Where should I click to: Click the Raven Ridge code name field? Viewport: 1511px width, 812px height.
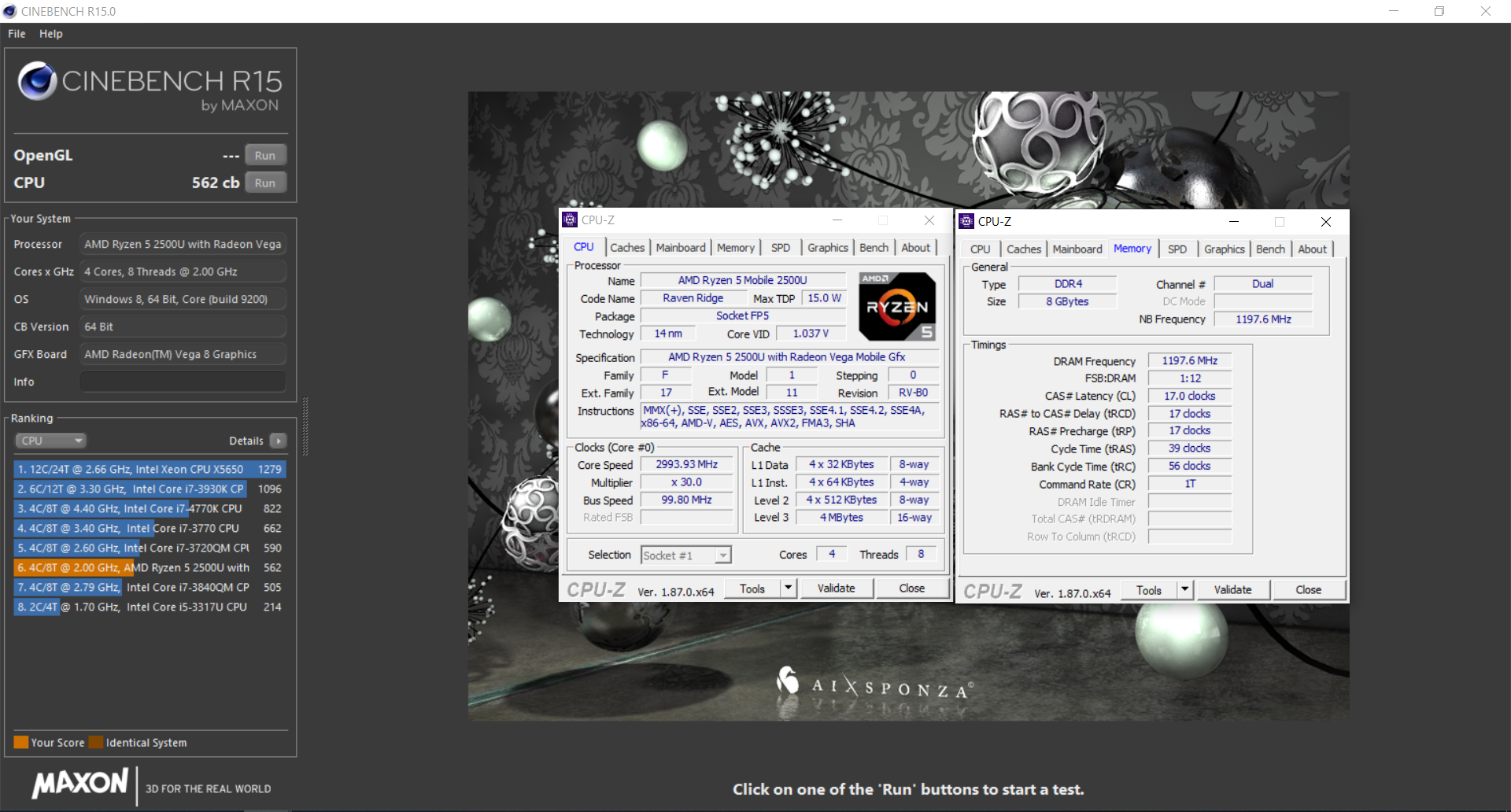(x=693, y=298)
